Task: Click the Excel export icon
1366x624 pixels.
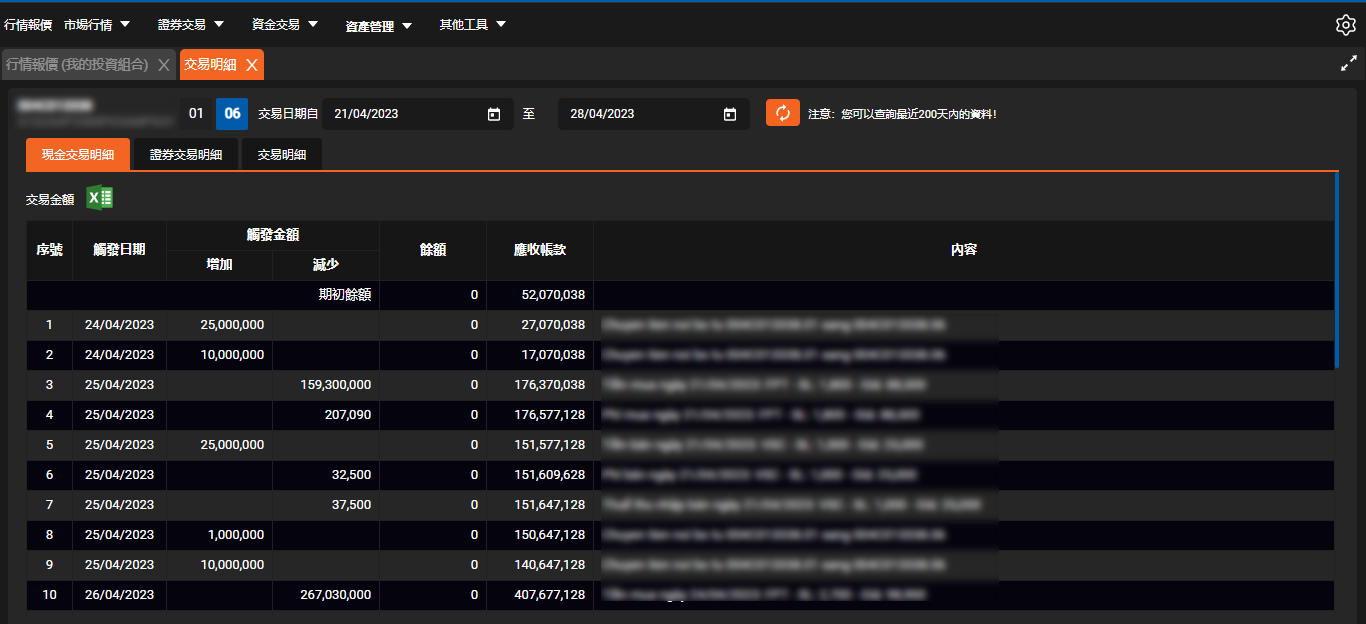Action: (x=99, y=198)
